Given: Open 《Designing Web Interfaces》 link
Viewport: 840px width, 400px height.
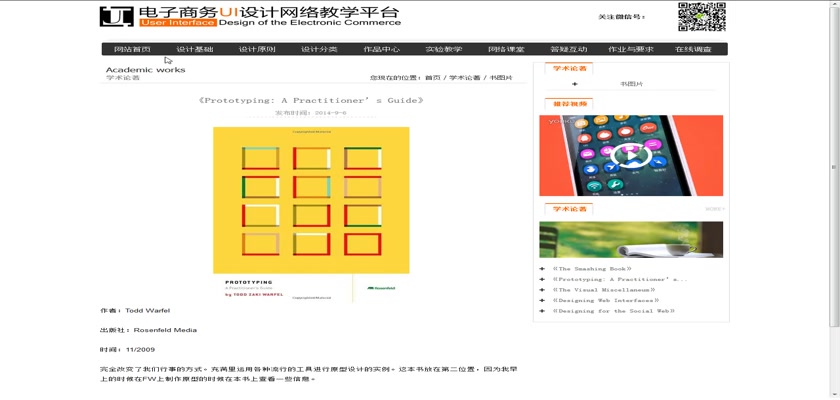Looking at the screenshot, I should [x=605, y=300].
